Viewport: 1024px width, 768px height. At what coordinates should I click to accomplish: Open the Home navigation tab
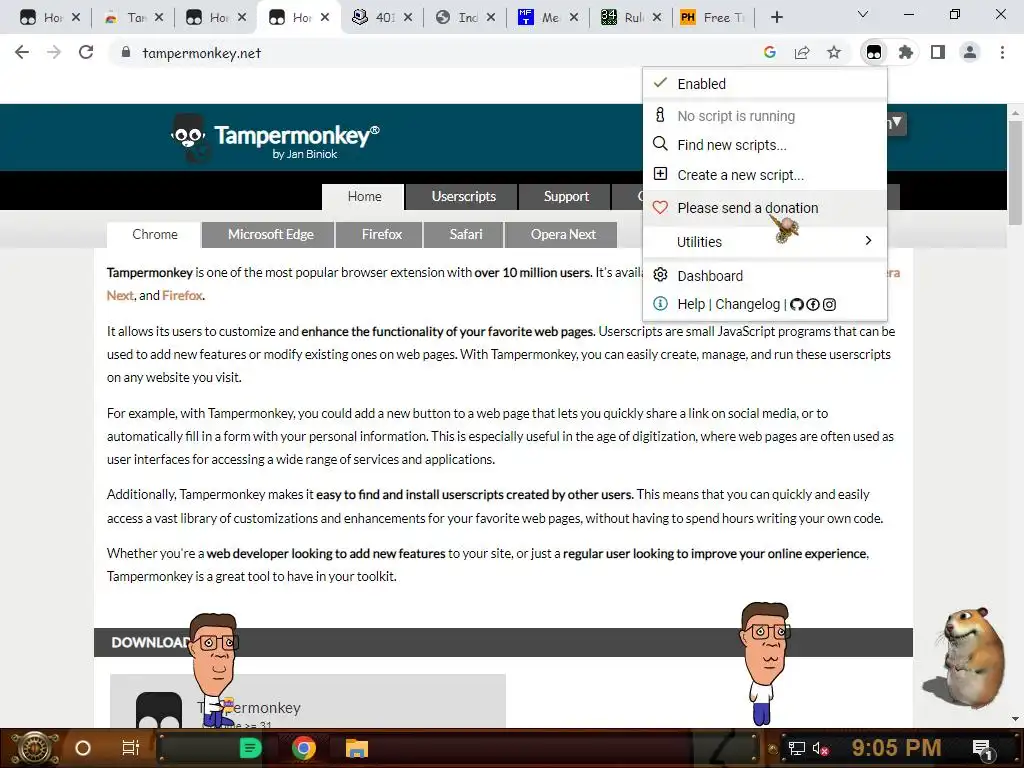click(x=364, y=197)
